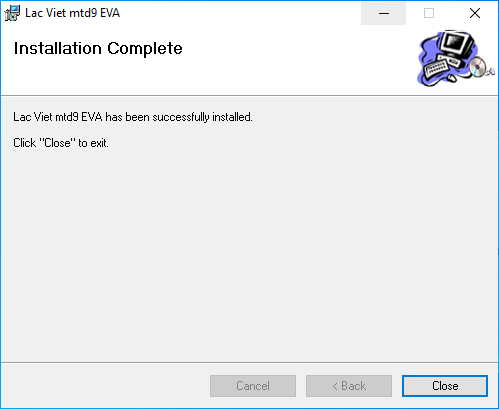The image size is (499, 409).
Task: Click the 'Click "Close" to exit' text
Action: click(x=61, y=143)
